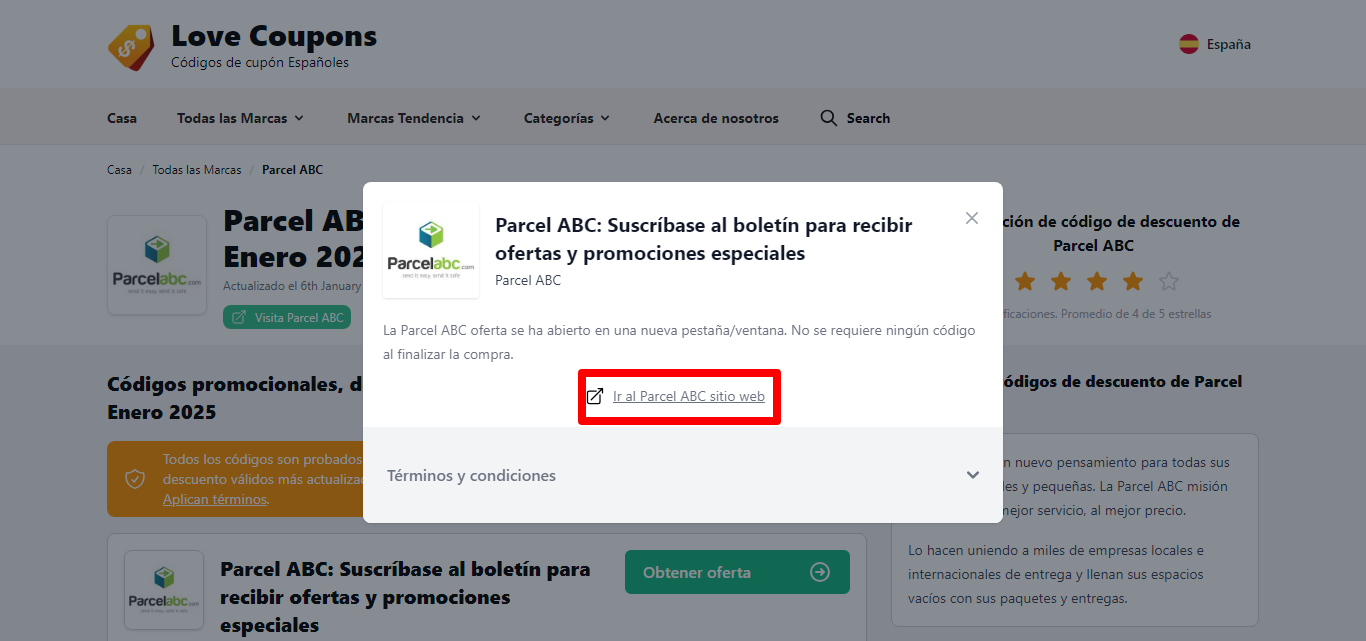Screen dimensions: 1366x641
Task: Click the Términos y condiciones label
Action: click(x=471, y=476)
